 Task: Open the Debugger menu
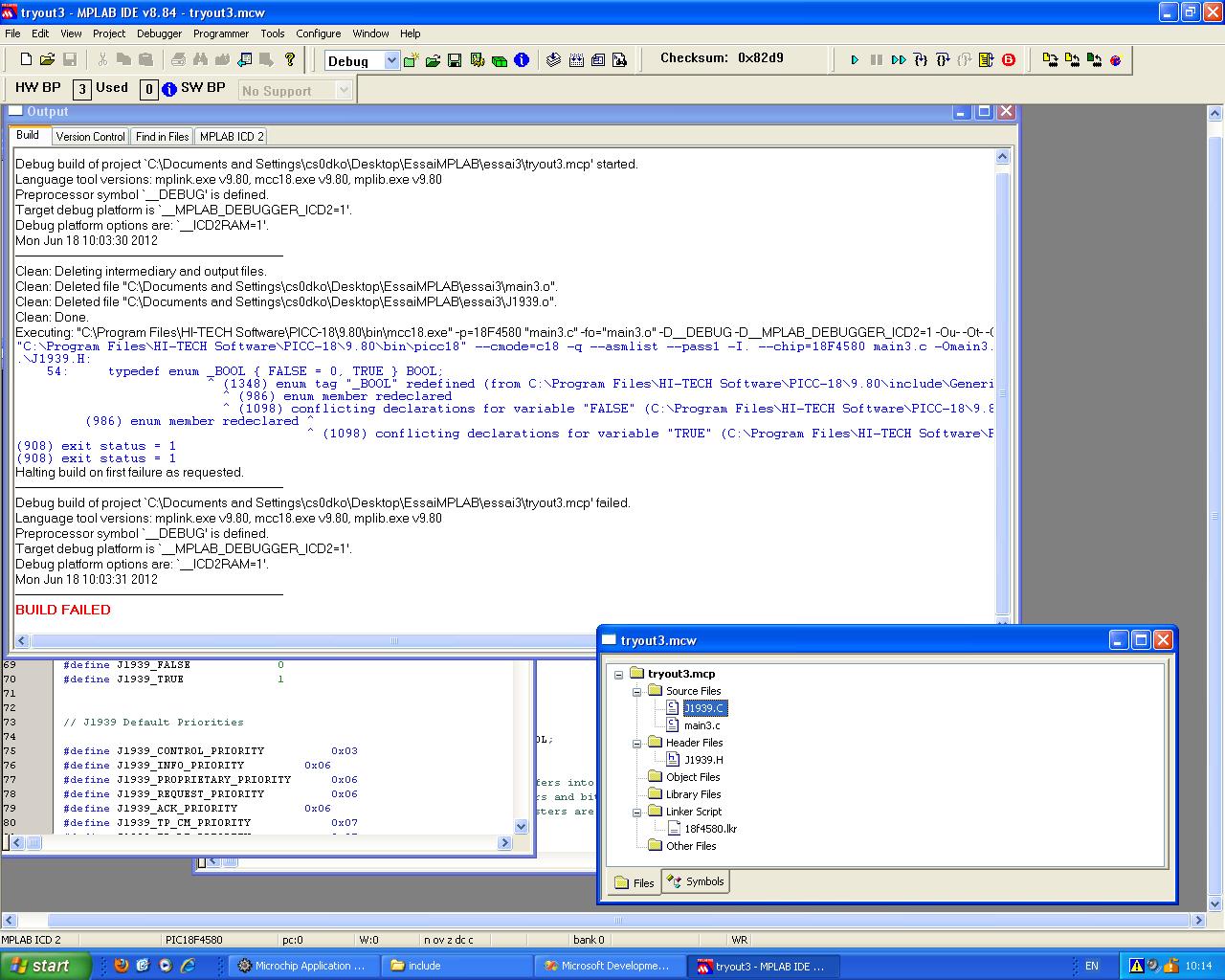[159, 33]
